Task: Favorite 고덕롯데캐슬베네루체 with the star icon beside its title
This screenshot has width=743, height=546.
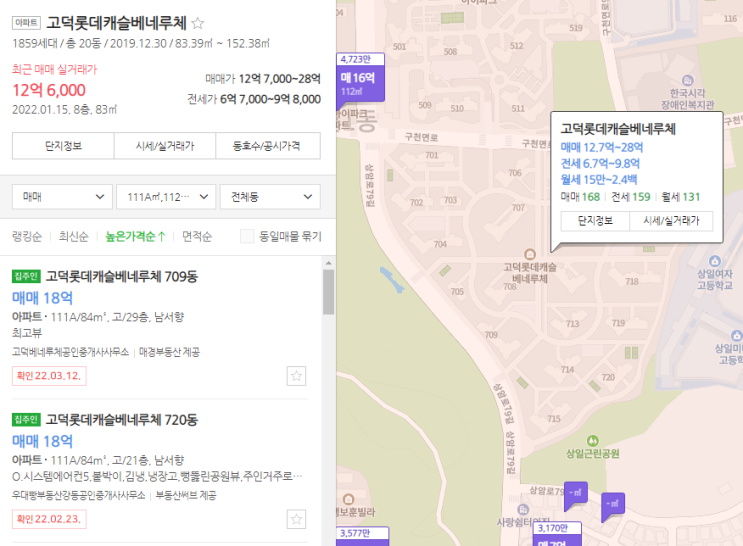Action: [198, 23]
